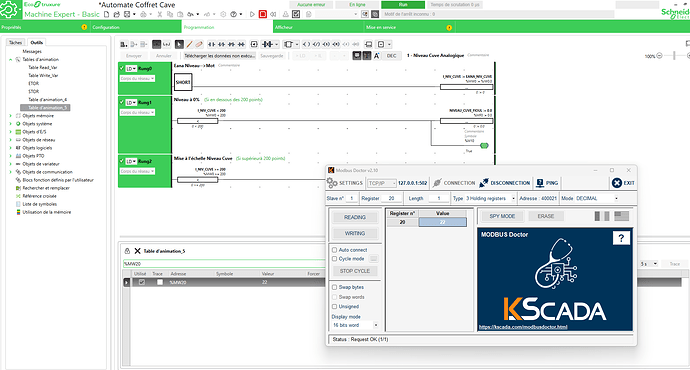Open the Mode DECIMAL dropdown
This screenshot has height=370, width=690.
[596, 198]
